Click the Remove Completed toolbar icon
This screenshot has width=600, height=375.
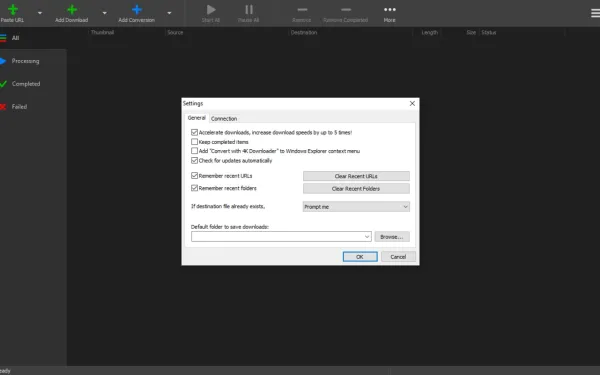[x=346, y=10]
